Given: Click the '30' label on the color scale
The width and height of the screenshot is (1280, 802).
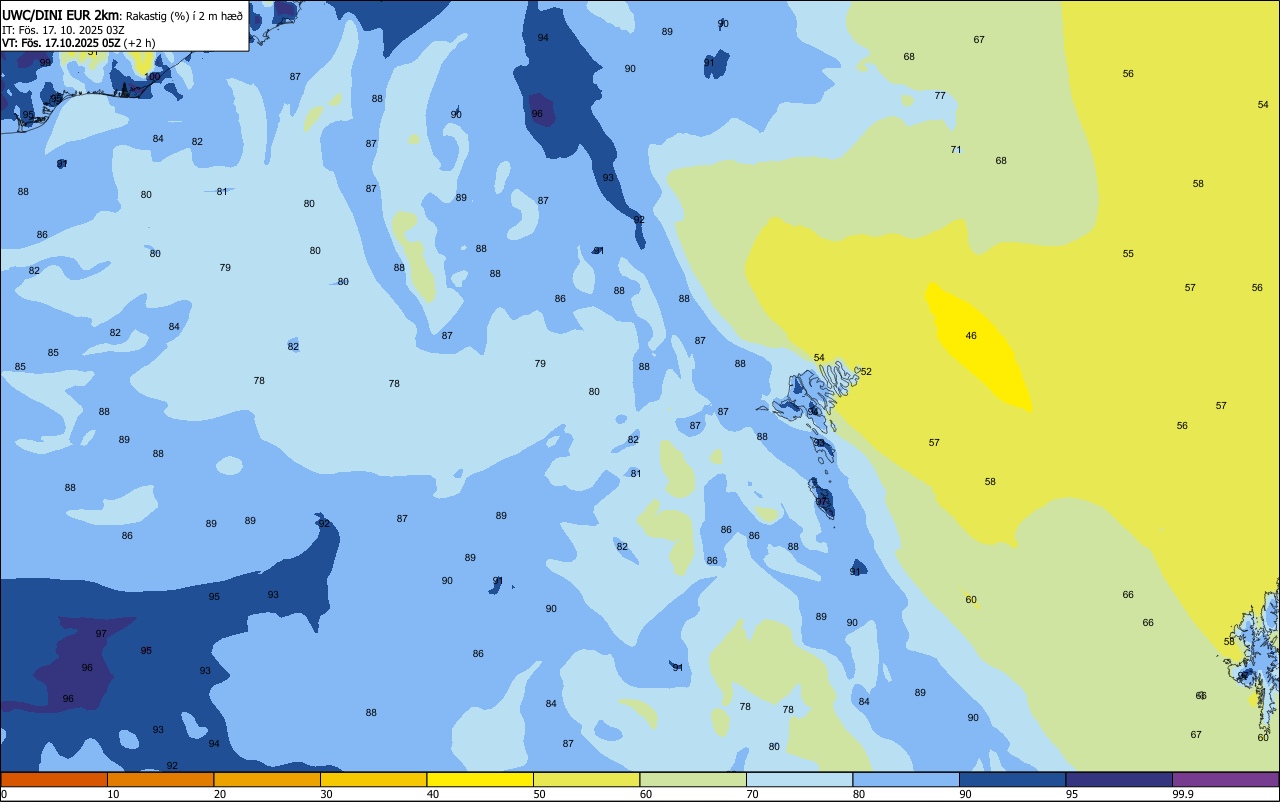Looking at the screenshot, I should (x=326, y=794).
